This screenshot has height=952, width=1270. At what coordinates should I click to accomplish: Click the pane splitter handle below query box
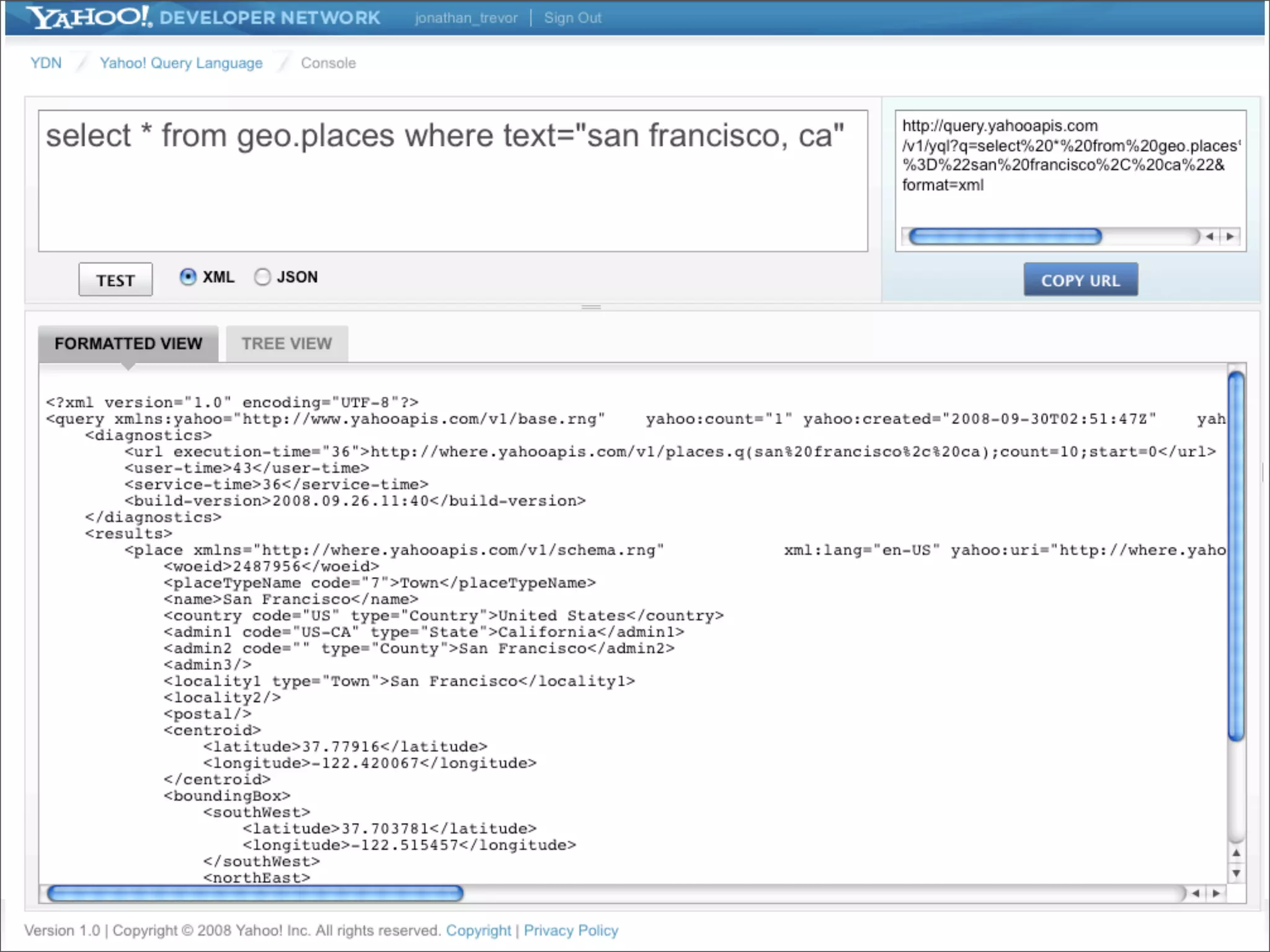(591, 307)
